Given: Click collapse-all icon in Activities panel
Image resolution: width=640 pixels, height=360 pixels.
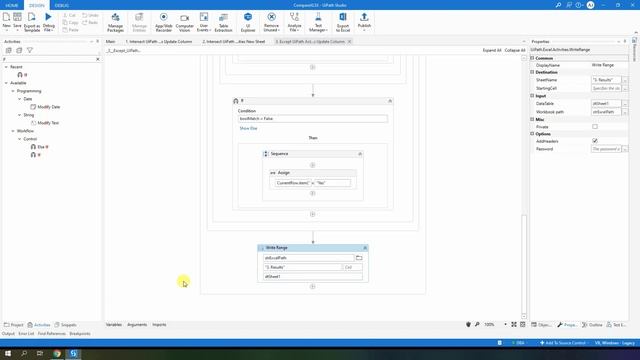Looking at the screenshot, I should pyautogui.click(x=19, y=50).
